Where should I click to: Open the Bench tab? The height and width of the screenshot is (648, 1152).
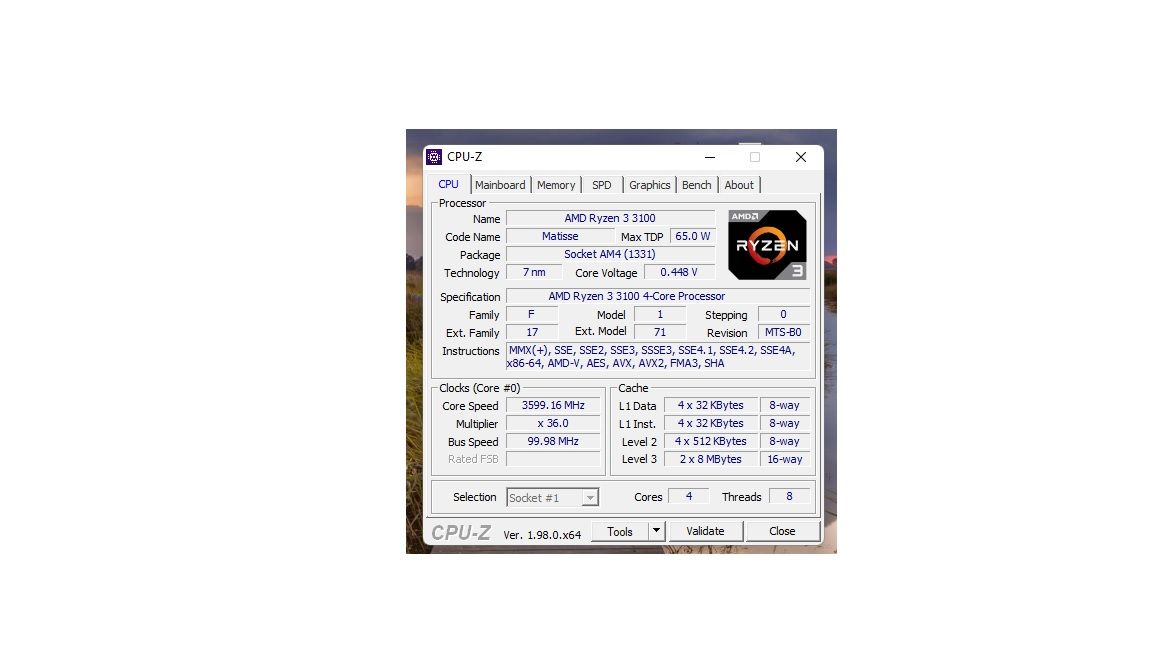coord(696,185)
